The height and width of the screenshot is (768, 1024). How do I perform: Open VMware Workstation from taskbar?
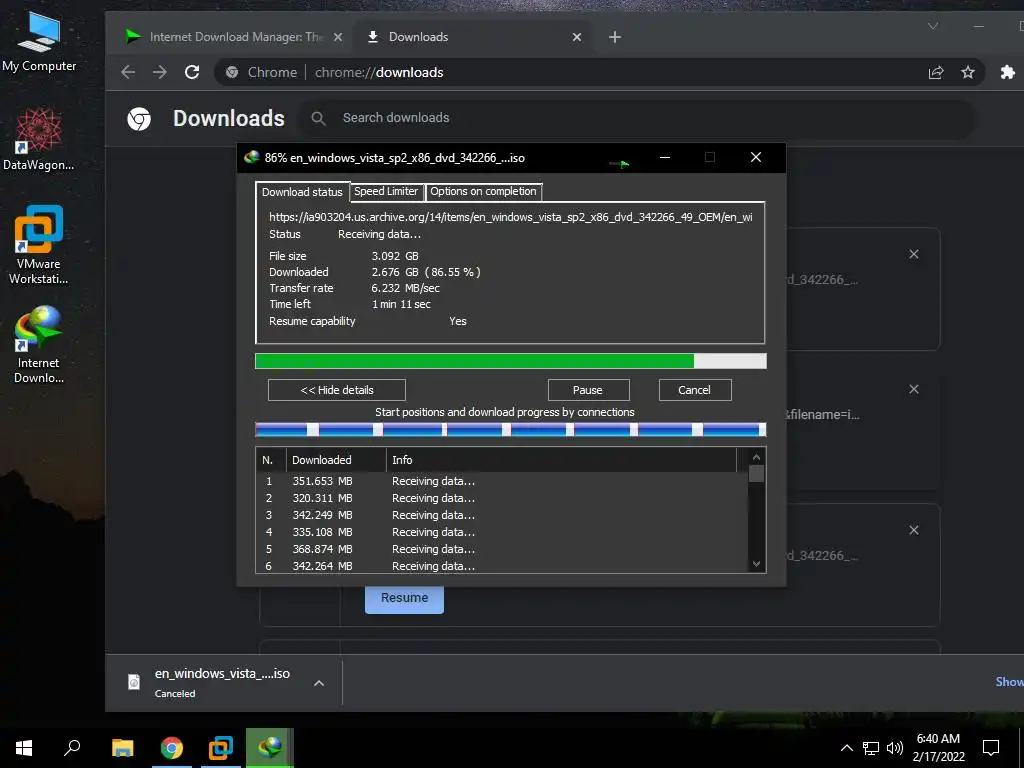(221, 748)
